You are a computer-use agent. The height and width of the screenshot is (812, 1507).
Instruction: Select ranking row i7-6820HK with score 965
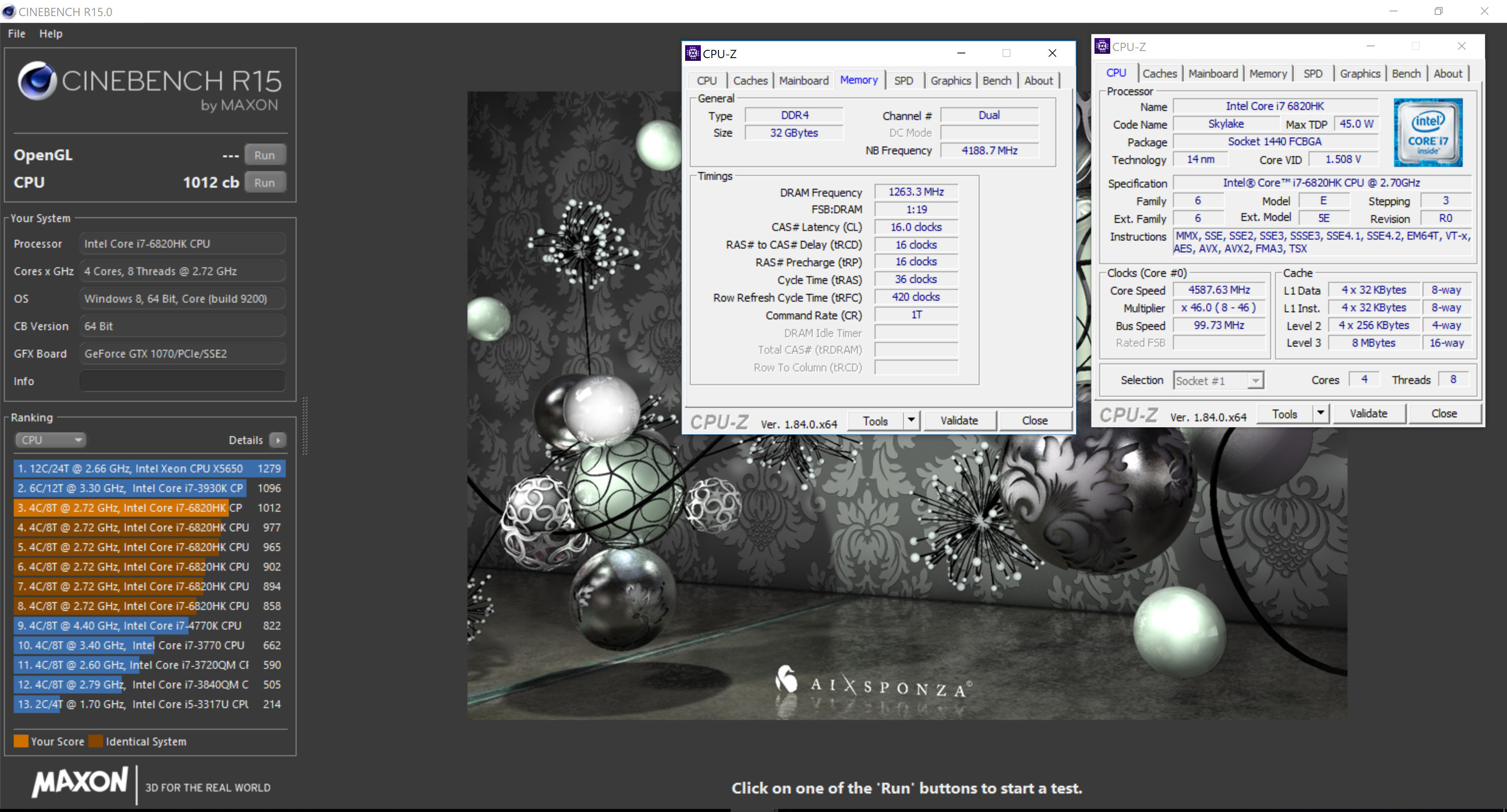150,547
